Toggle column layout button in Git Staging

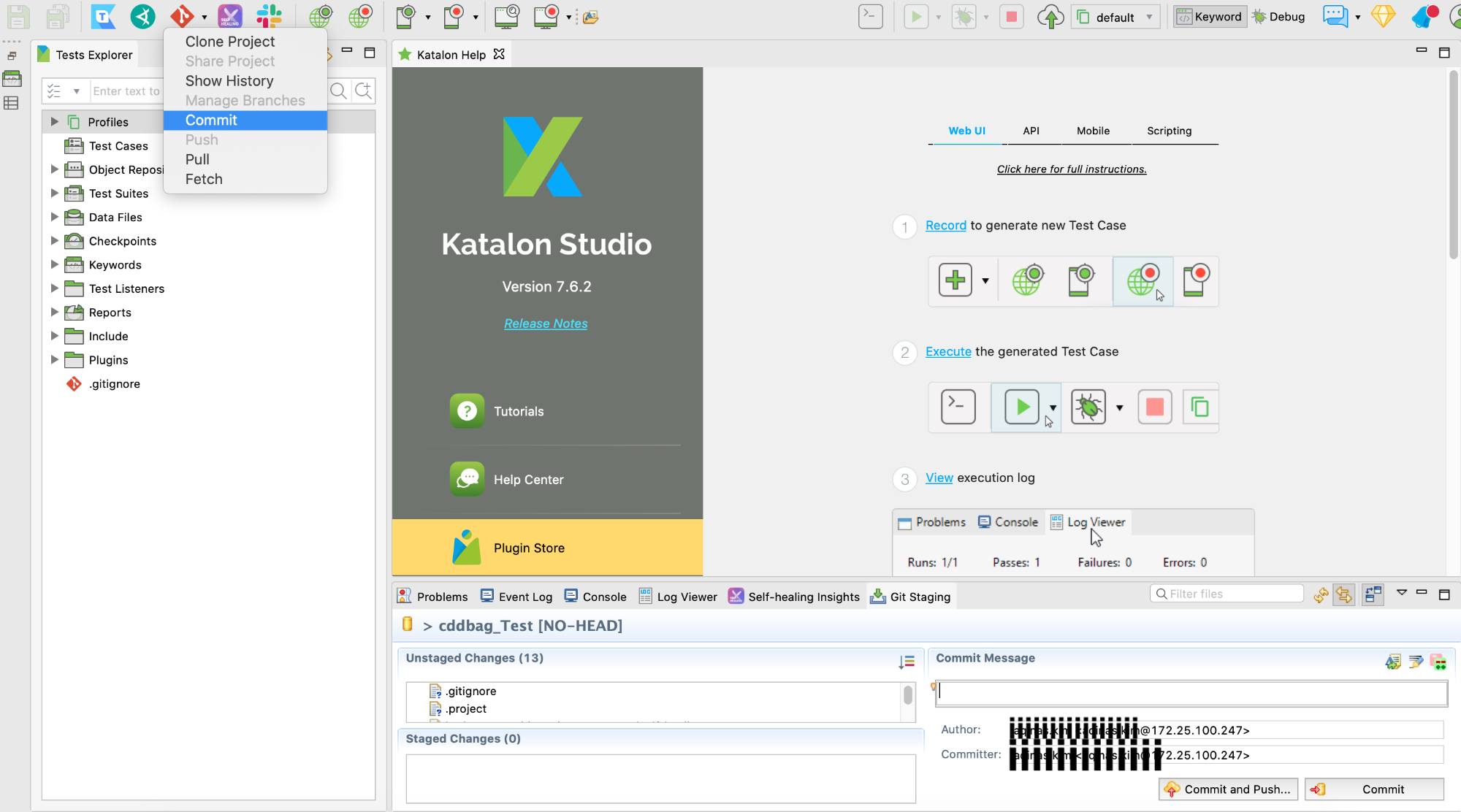tap(1373, 595)
